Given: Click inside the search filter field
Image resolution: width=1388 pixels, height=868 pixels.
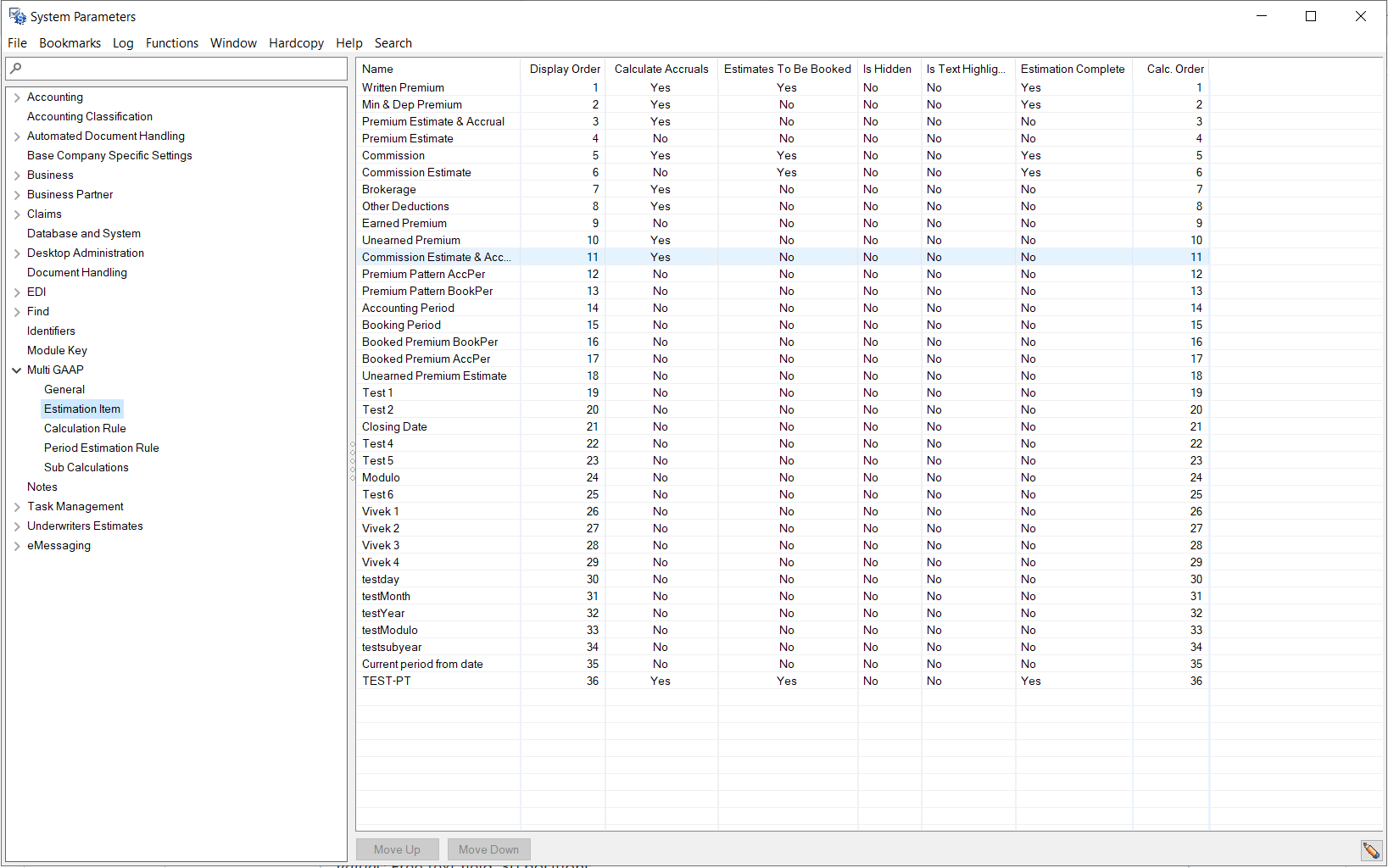Looking at the screenshot, I should [170, 69].
